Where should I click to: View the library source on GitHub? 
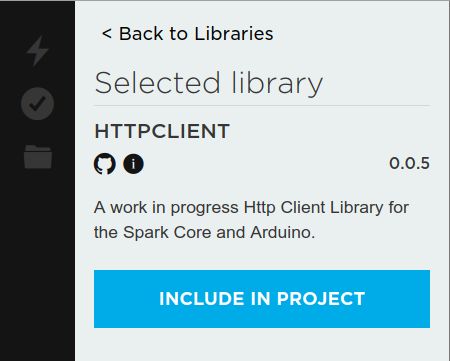pos(105,164)
